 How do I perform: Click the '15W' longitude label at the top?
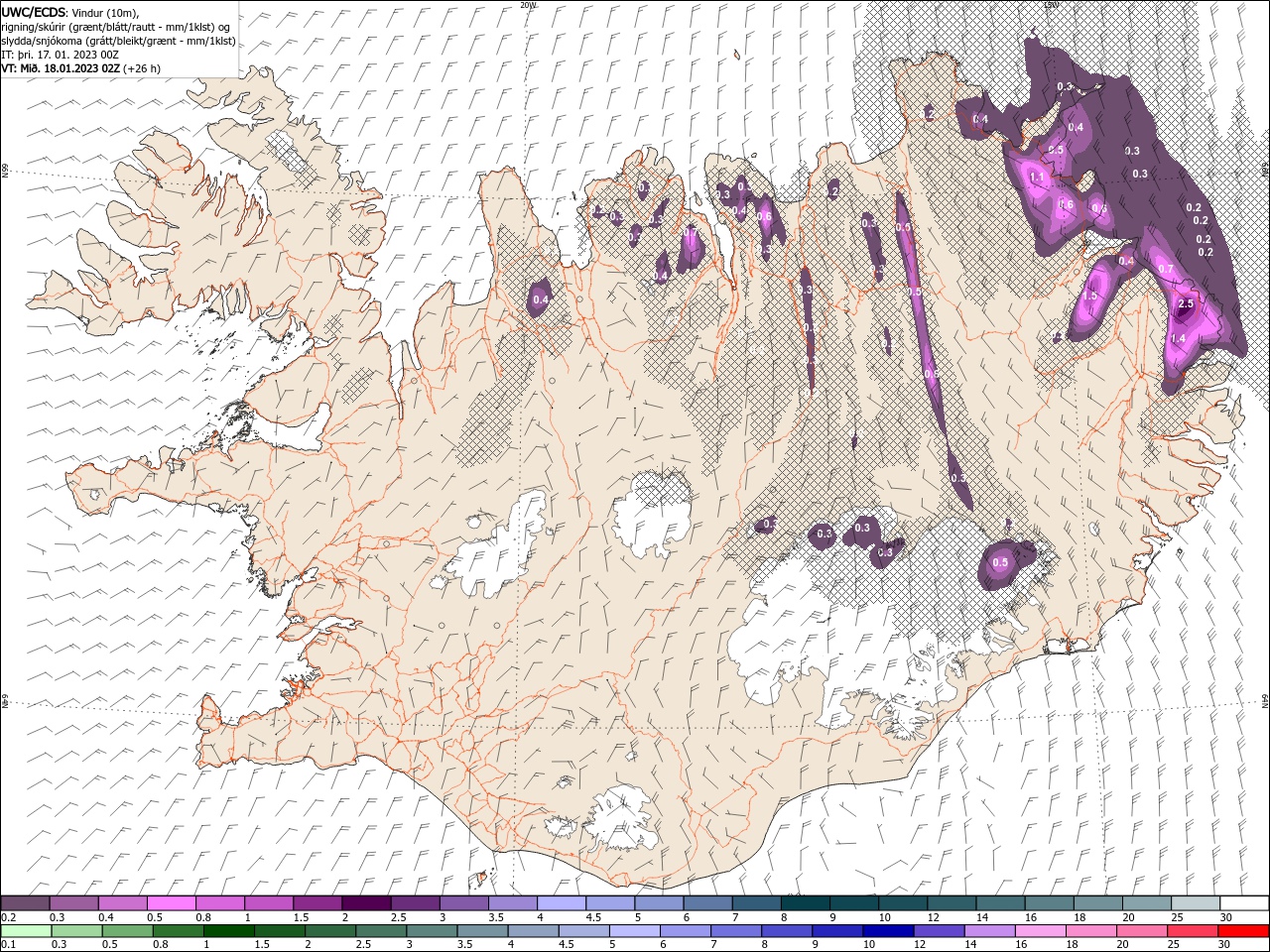1051,5
